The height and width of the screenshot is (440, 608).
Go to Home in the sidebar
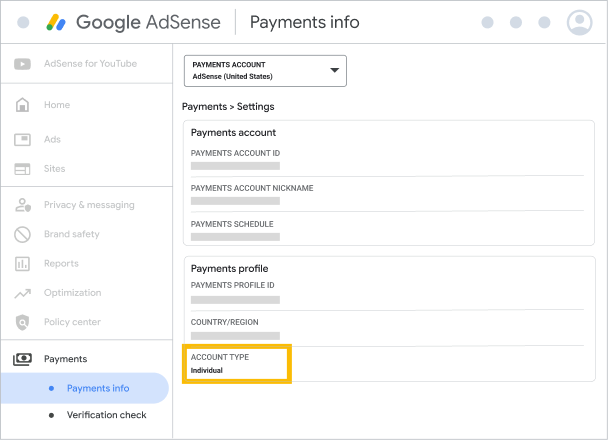point(57,105)
